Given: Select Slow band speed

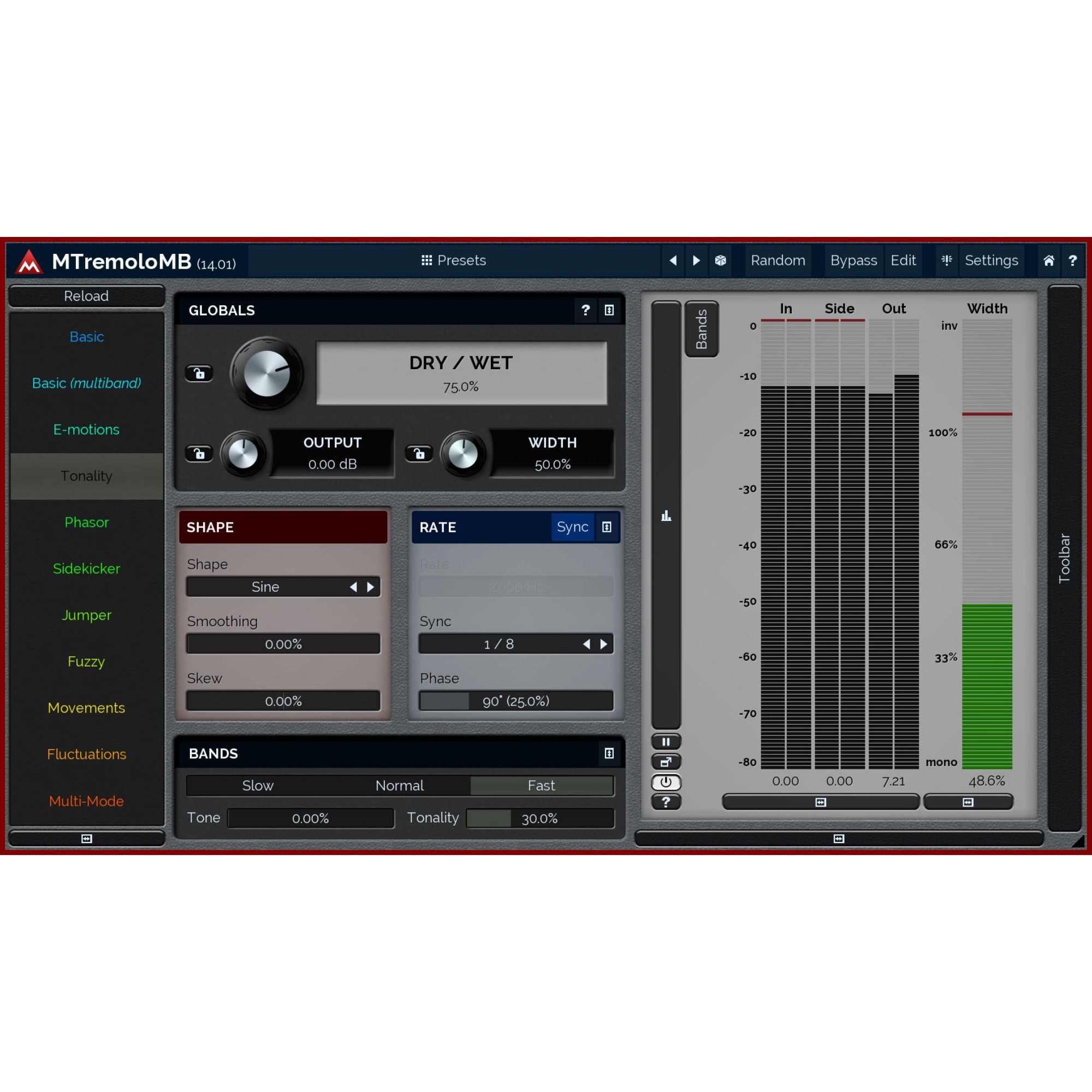Looking at the screenshot, I should click(258, 786).
